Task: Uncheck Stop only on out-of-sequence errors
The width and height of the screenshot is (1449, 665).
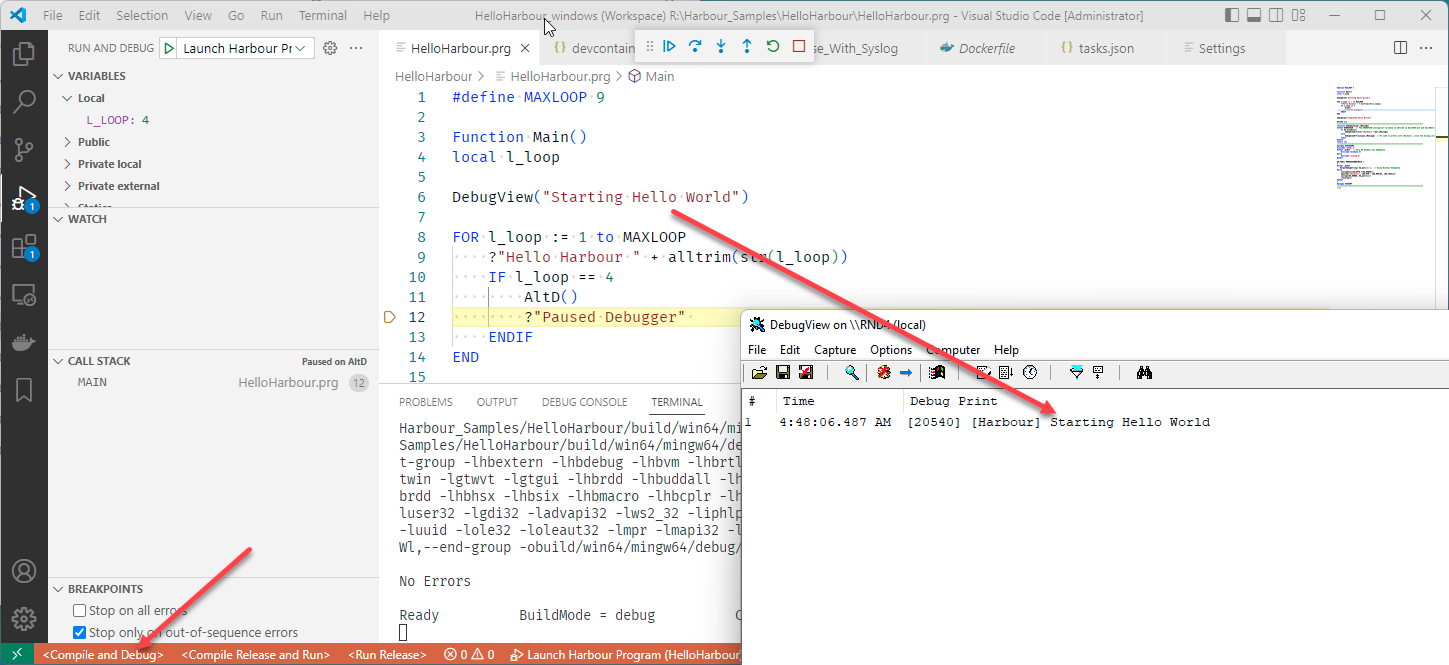Action: click(80, 632)
